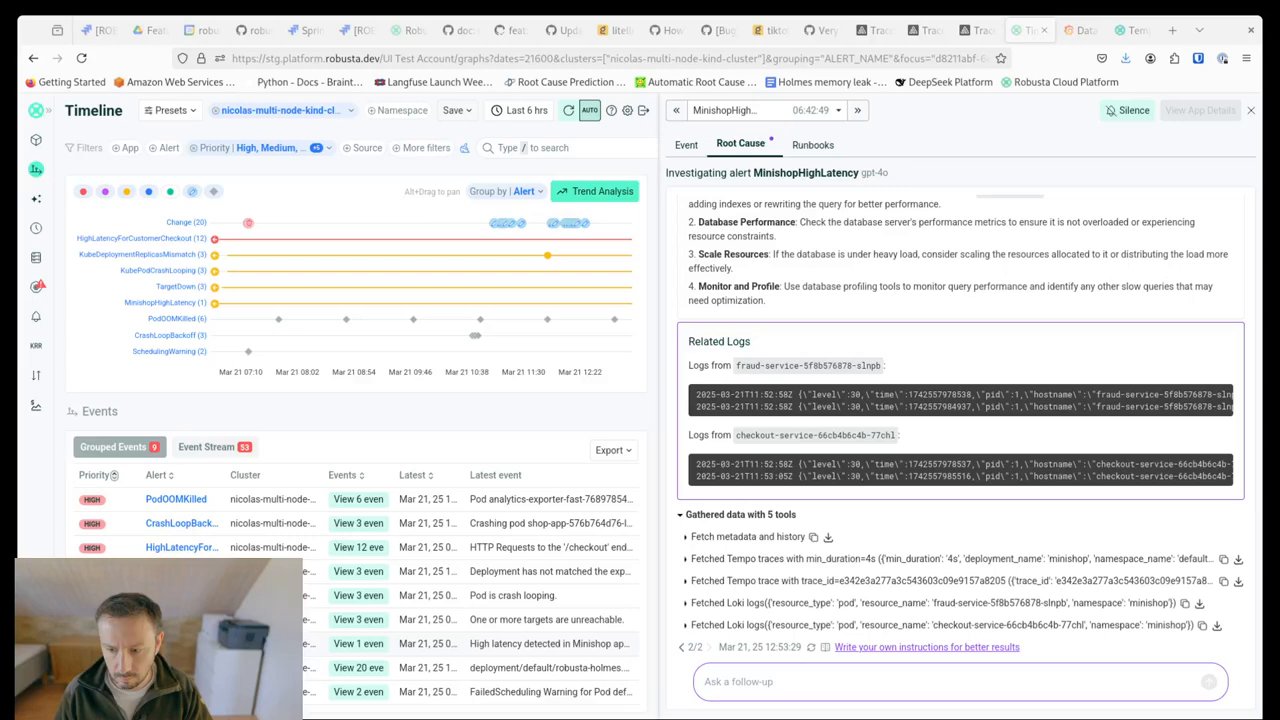
Task: Download the checkout-service Loki logs output
Action: pyautogui.click(x=1217, y=625)
